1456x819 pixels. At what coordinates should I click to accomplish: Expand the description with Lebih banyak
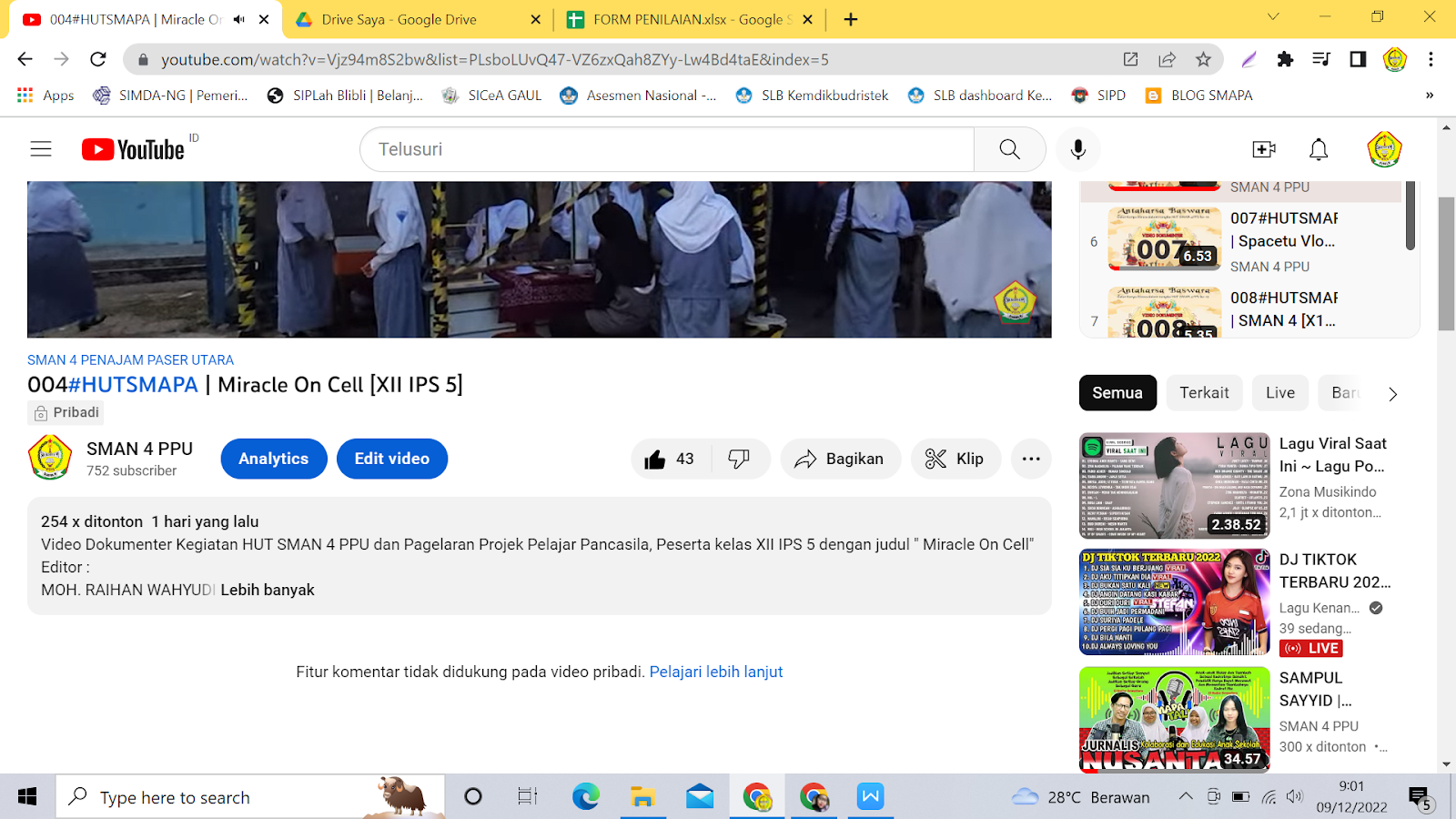click(268, 590)
